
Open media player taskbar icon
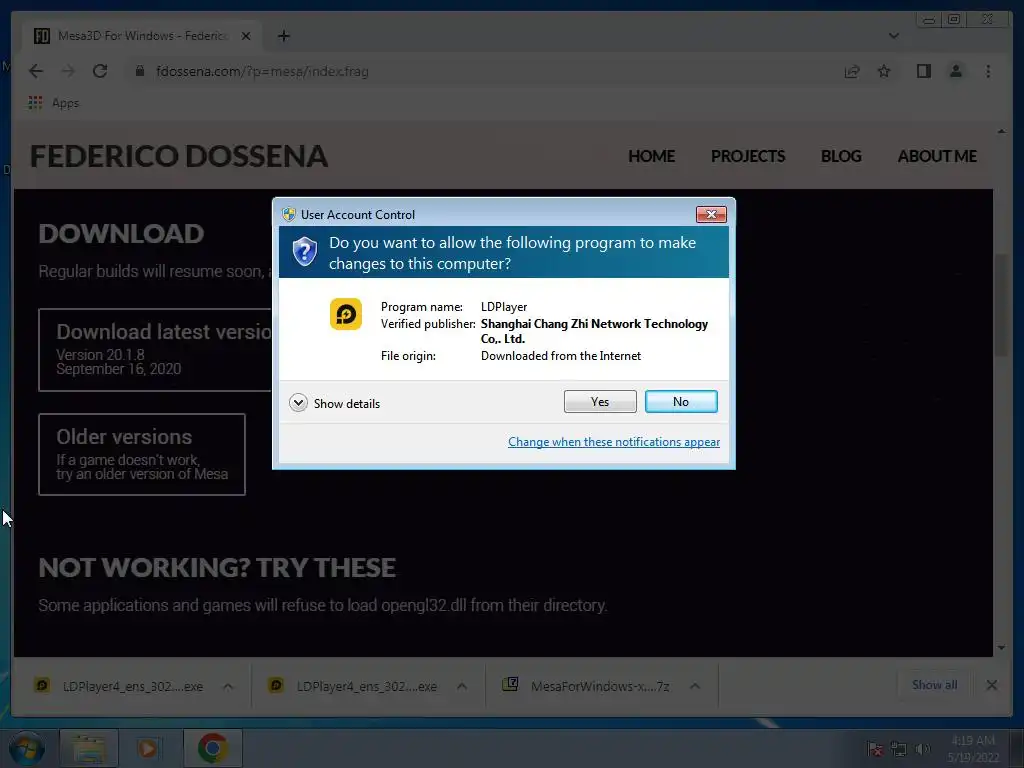tap(148, 748)
